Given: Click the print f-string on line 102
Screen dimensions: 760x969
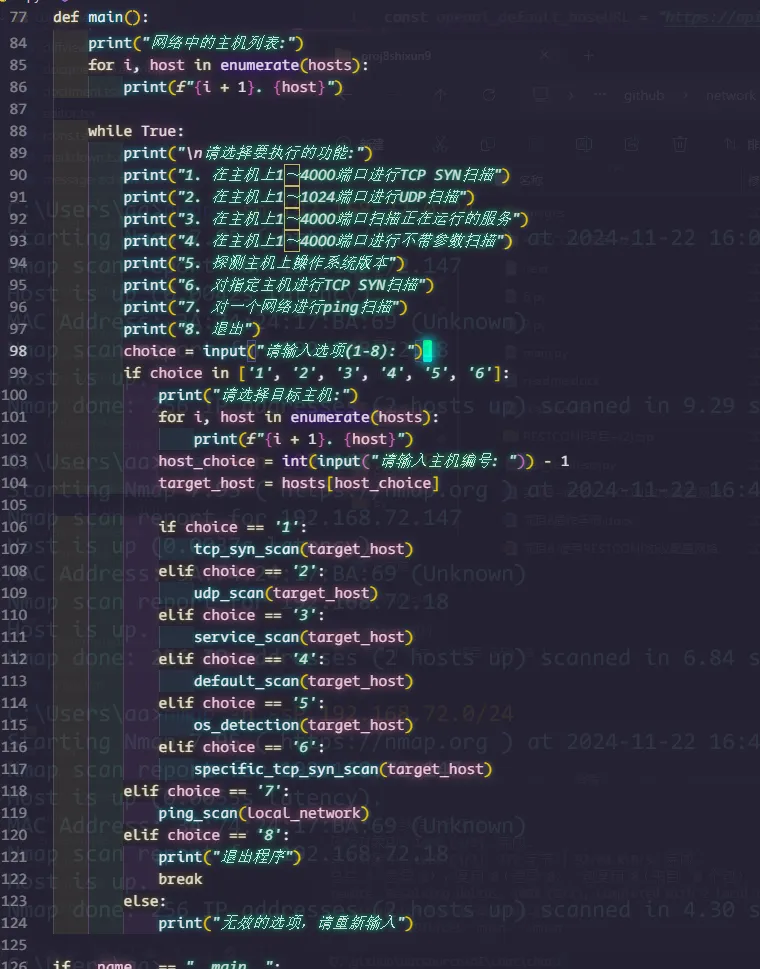Looking at the screenshot, I should (303, 439).
